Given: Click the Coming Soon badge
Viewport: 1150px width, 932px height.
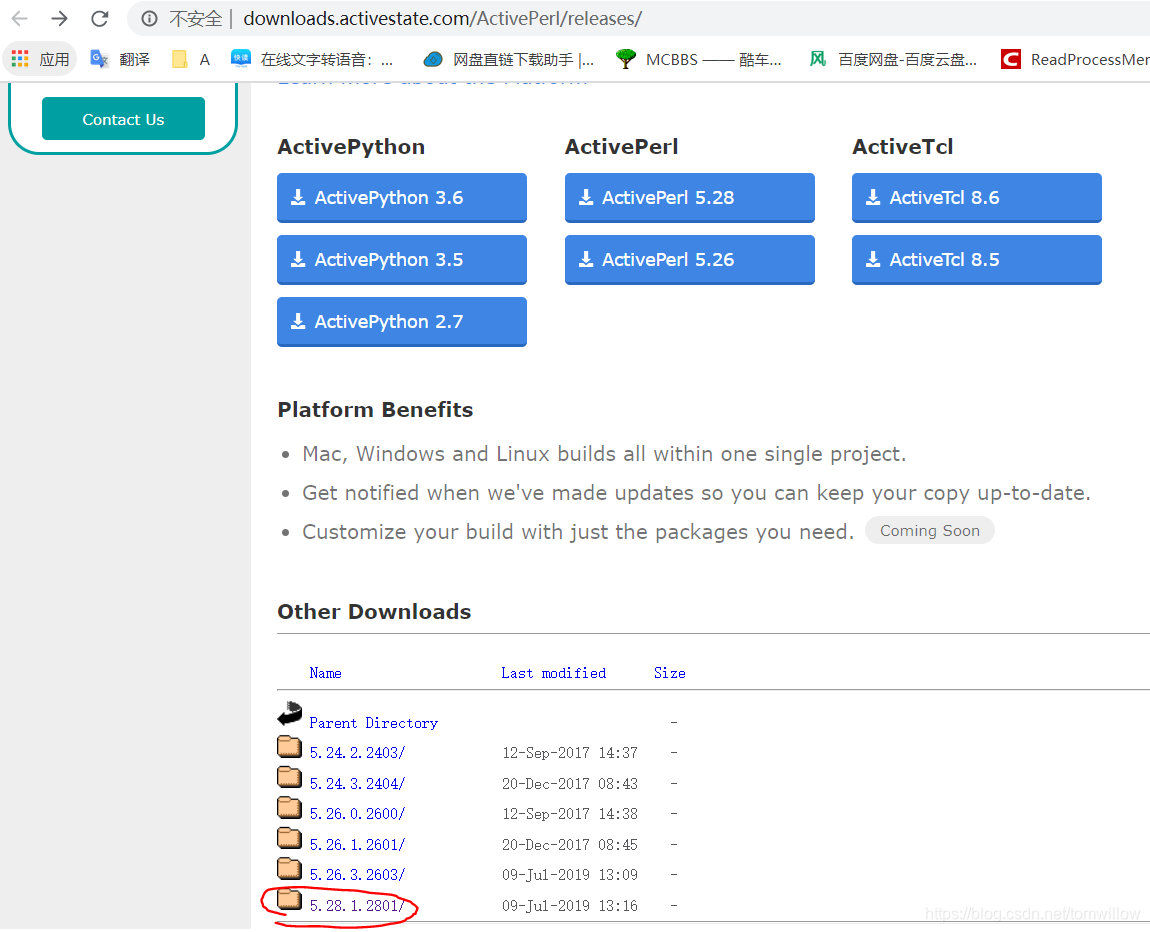Looking at the screenshot, I should pyautogui.click(x=930, y=531).
